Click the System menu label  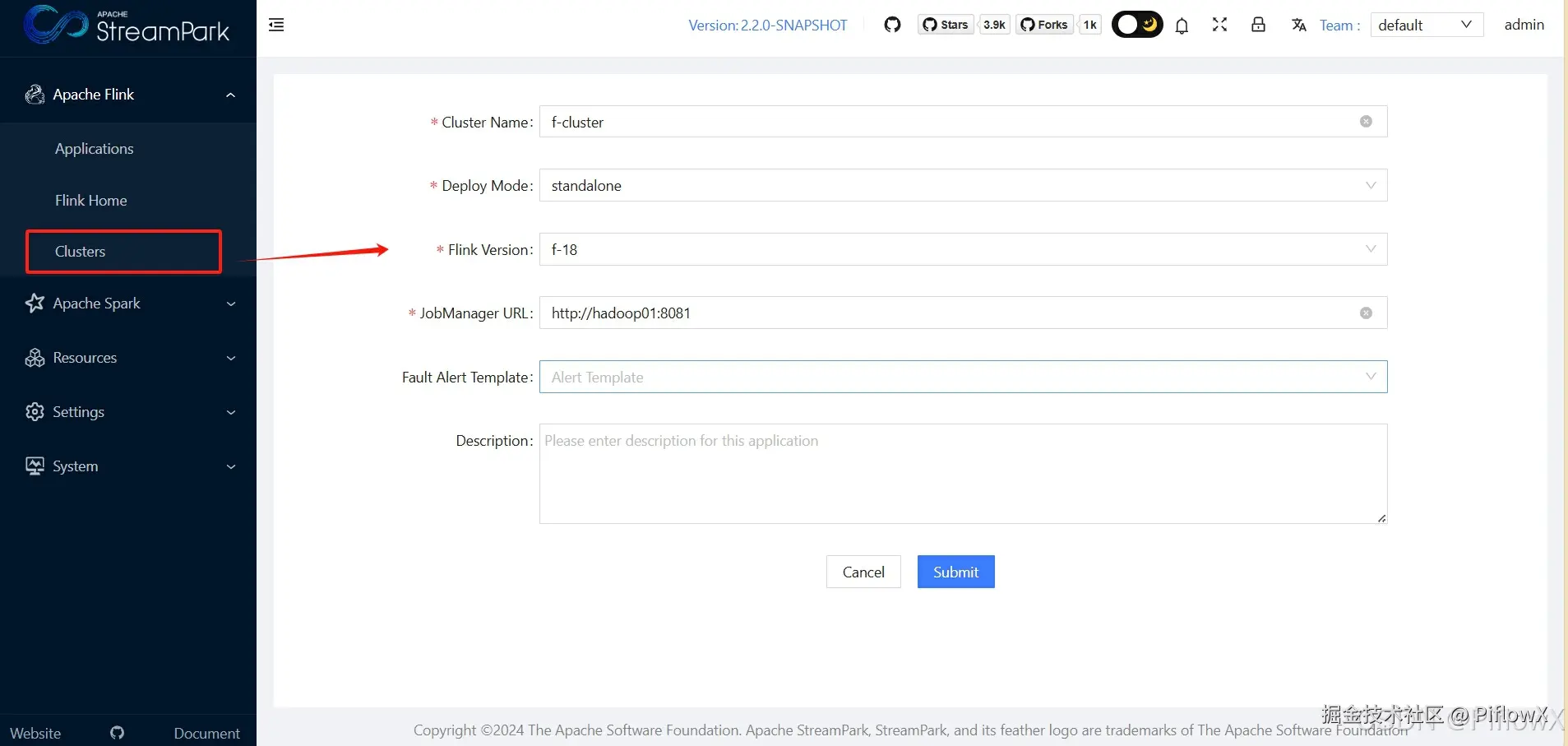coord(76,466)
